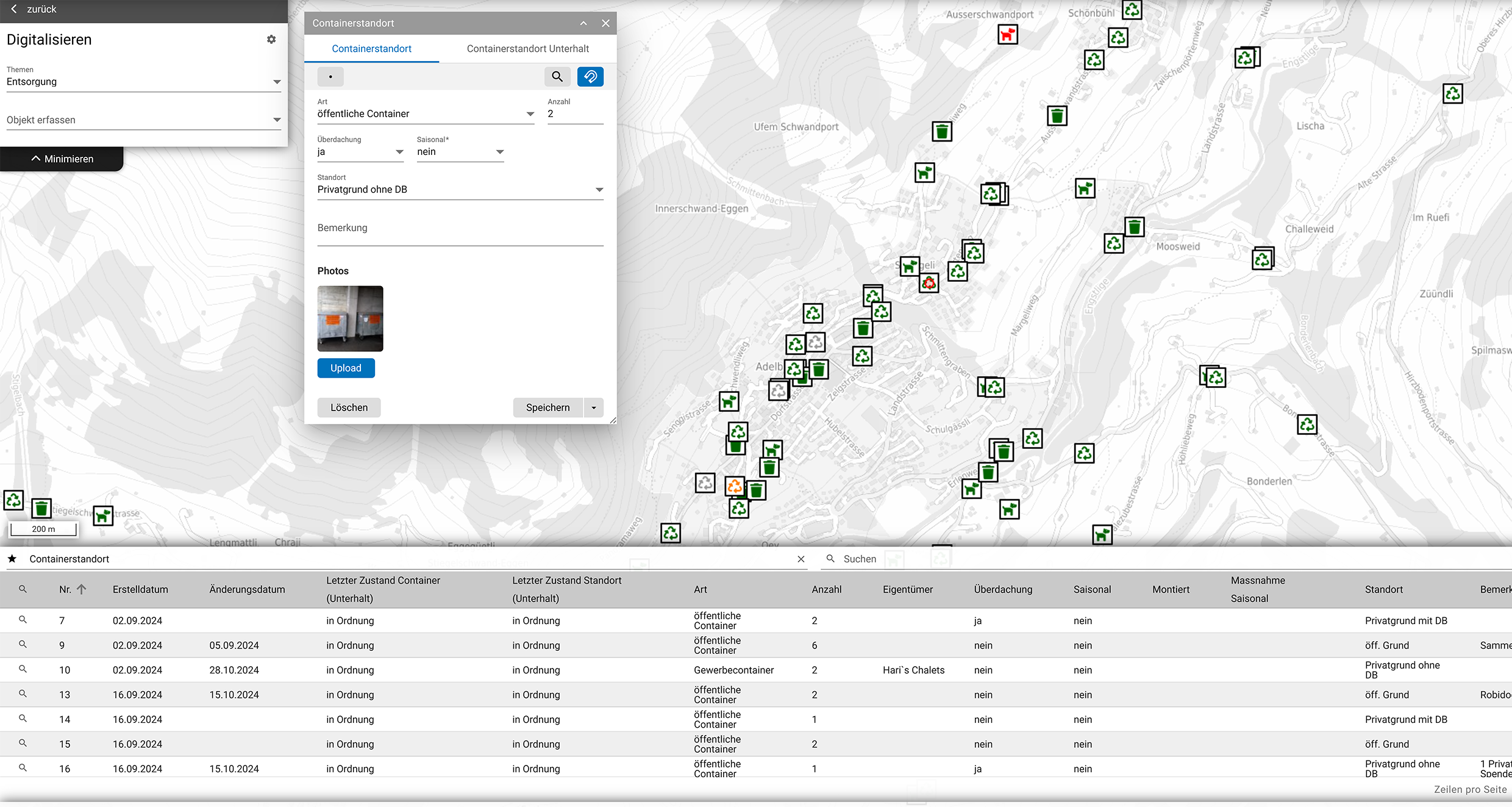Viewport: 1512px width, 807px height.
Task: Click the zurück back arrow
Action: click(x=14, y=9)
